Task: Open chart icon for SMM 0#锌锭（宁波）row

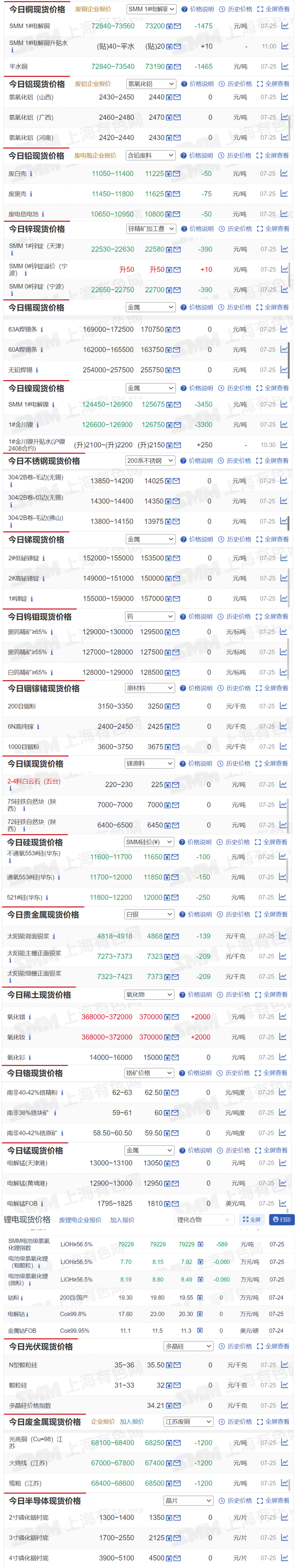Action: click(284, 290)
